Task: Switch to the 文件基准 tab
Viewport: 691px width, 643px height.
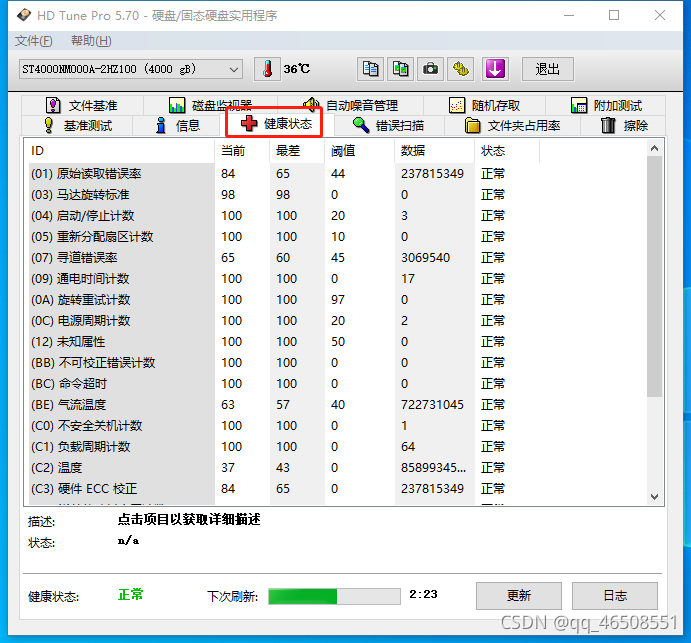Action: click(x=82, y=106)
